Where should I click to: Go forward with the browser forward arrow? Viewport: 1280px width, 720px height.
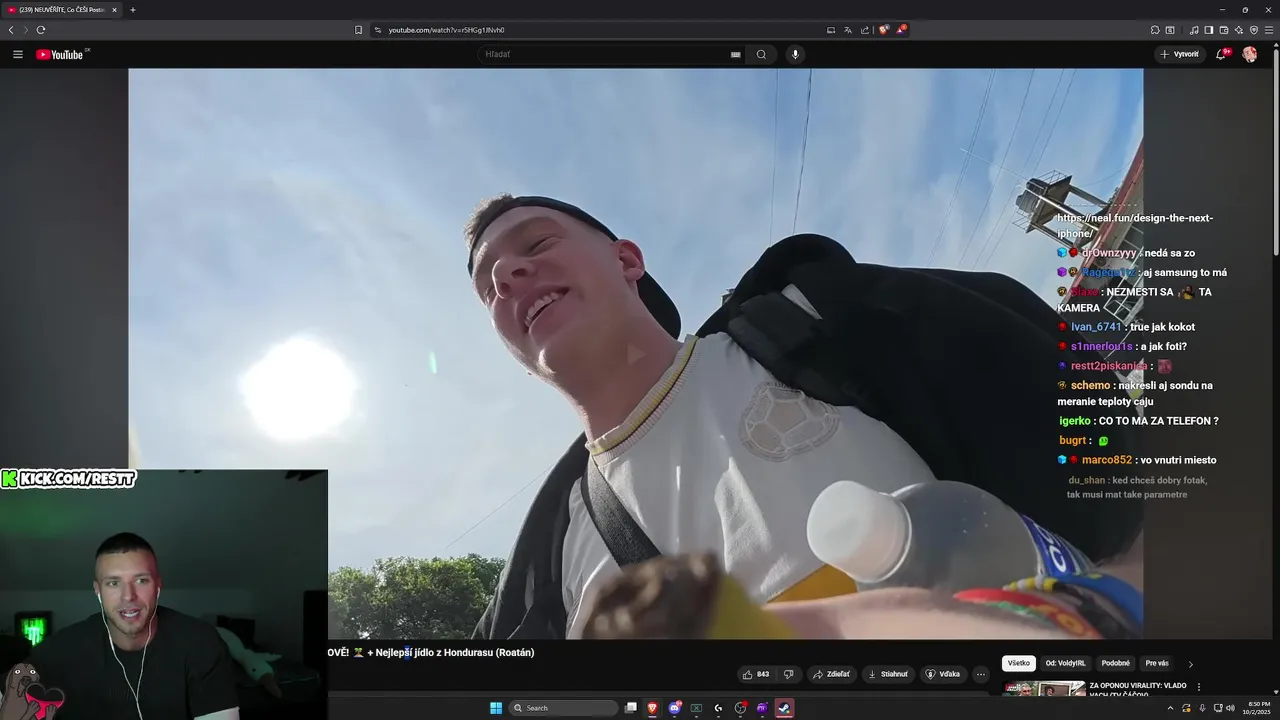coord(25,30)
